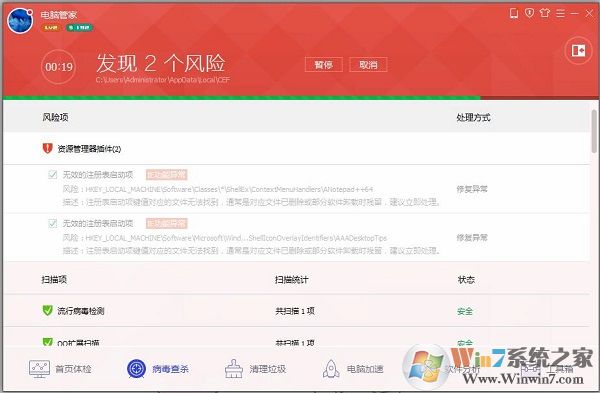Click the 发现 2 个风险 heading
The height and width of the screenshot is (393, 600).
[161, 63]
